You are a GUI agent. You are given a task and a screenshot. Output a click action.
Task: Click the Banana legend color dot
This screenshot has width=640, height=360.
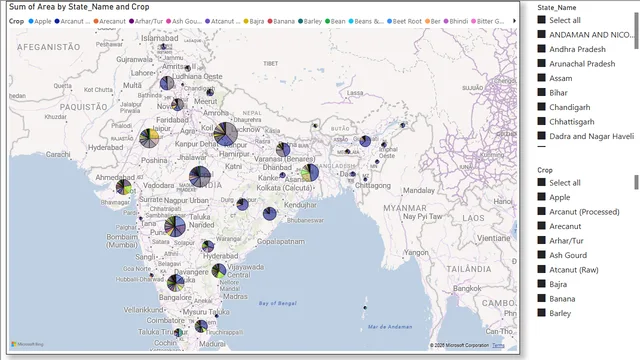[270, 21]
